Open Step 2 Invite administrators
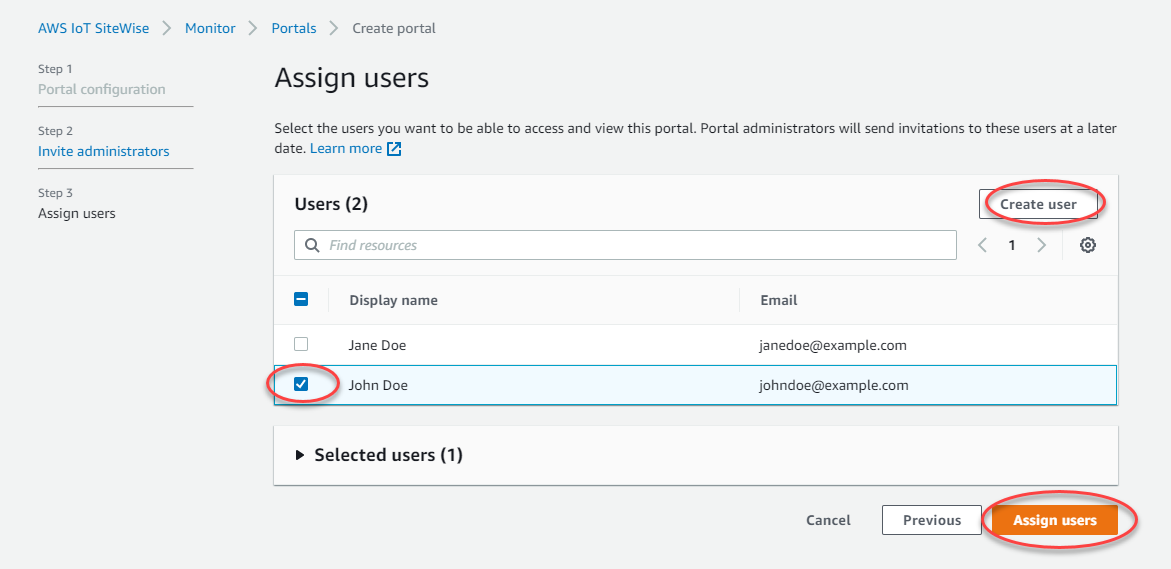 tap(104, 152)
